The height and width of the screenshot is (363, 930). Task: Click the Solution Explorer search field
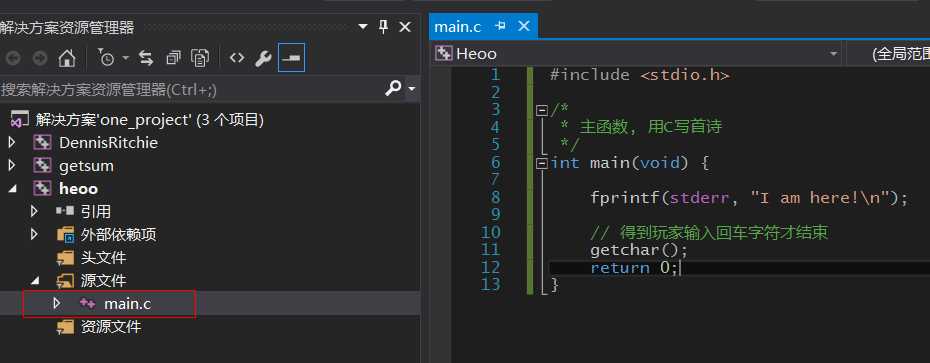(191, 90)
